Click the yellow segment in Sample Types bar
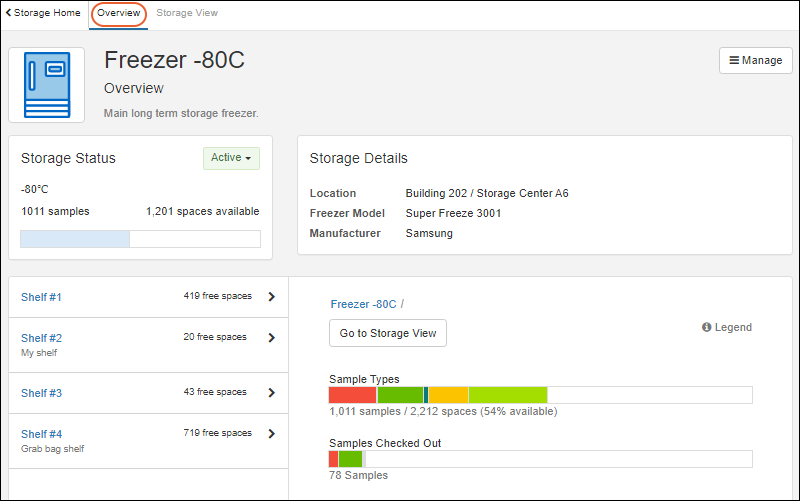 point(448,395)
